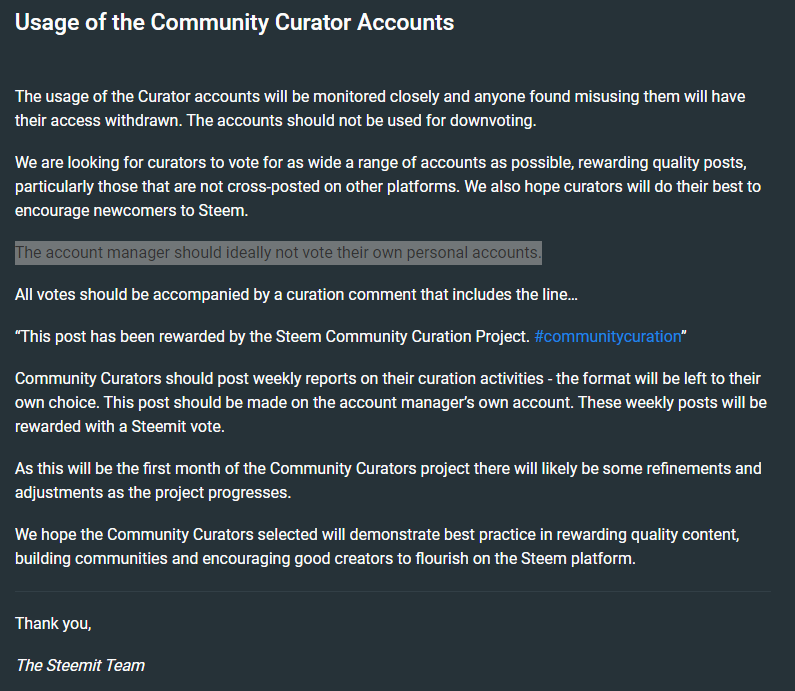Click the heading Usage of the Community Curator Accounts
795x691 pixels.
coord(234,22)
